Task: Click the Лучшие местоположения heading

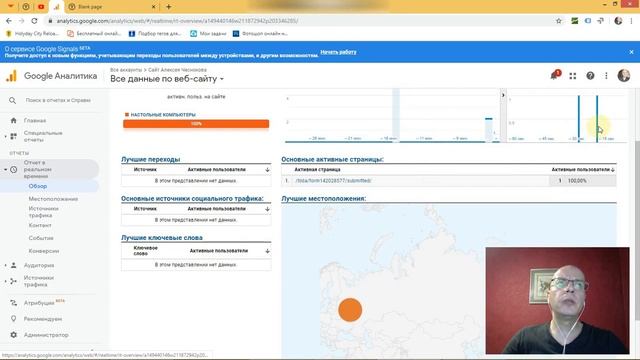Action: click(x=324, y=198)
